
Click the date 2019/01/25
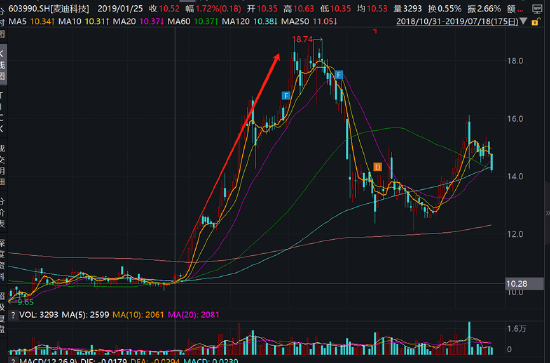pos(120,8)
